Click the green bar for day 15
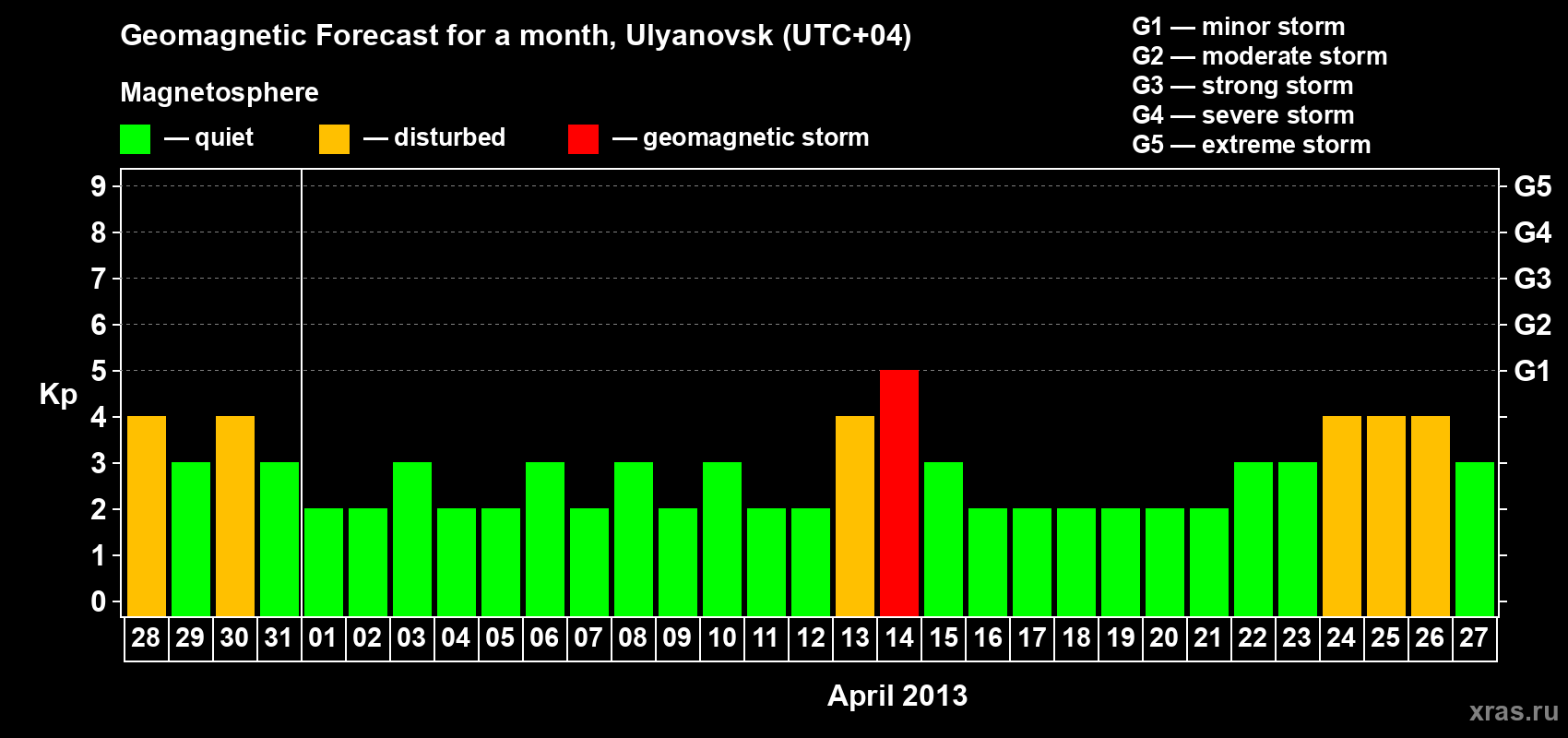 [944, 539]
